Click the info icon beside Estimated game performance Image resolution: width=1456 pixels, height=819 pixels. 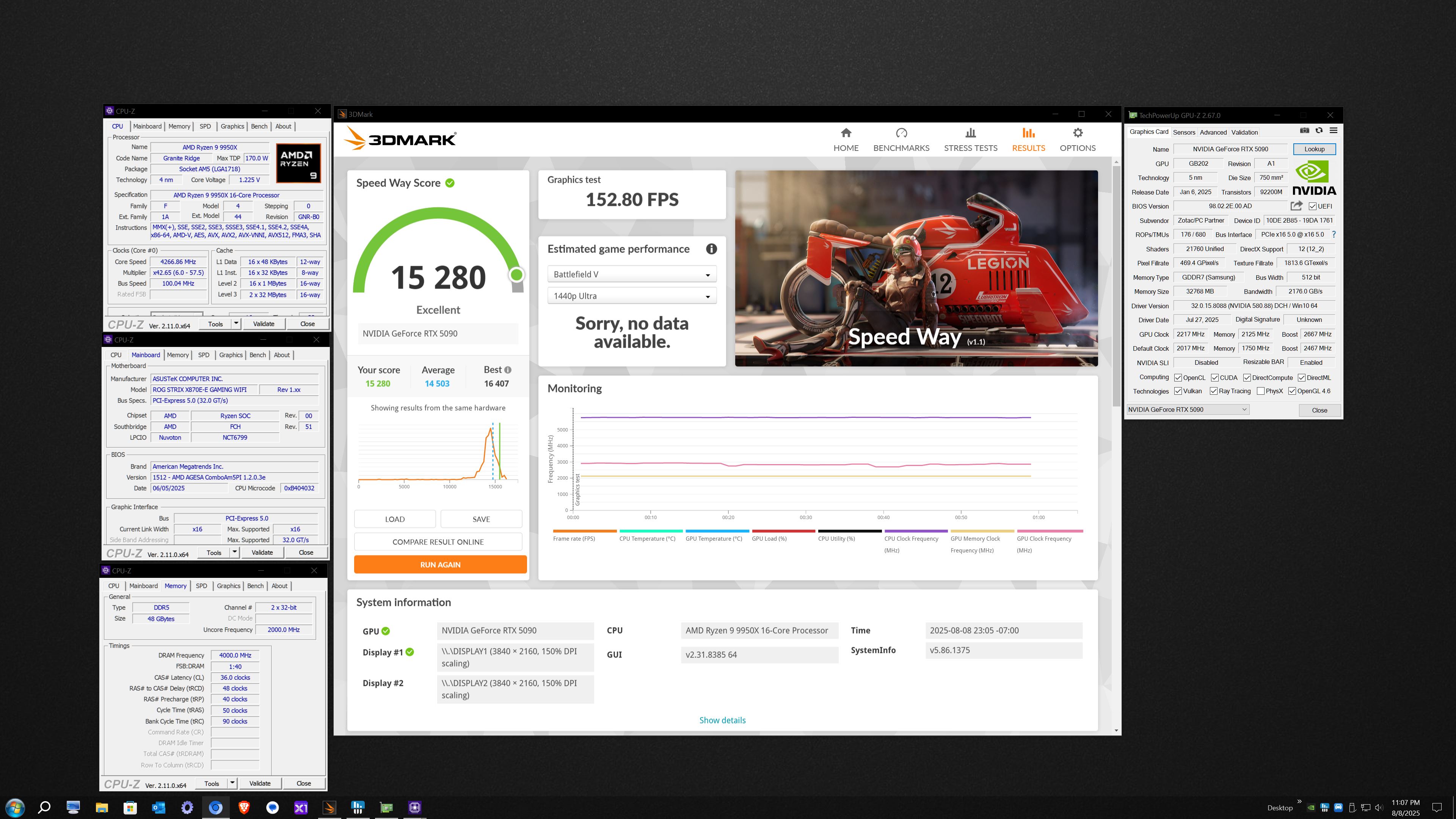click(711, 249)
